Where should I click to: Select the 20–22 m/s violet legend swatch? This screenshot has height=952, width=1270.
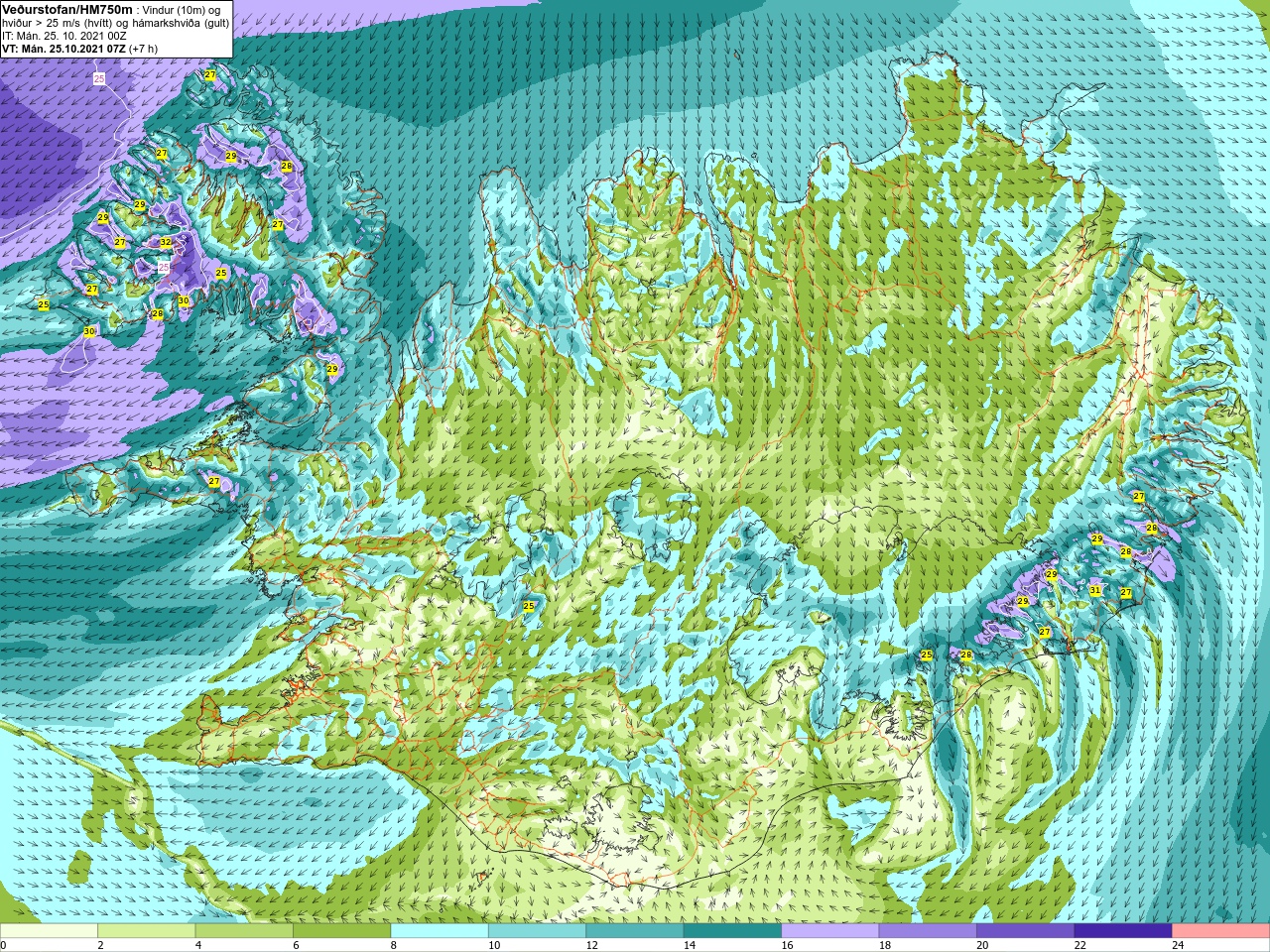(x=1026, y=931)
